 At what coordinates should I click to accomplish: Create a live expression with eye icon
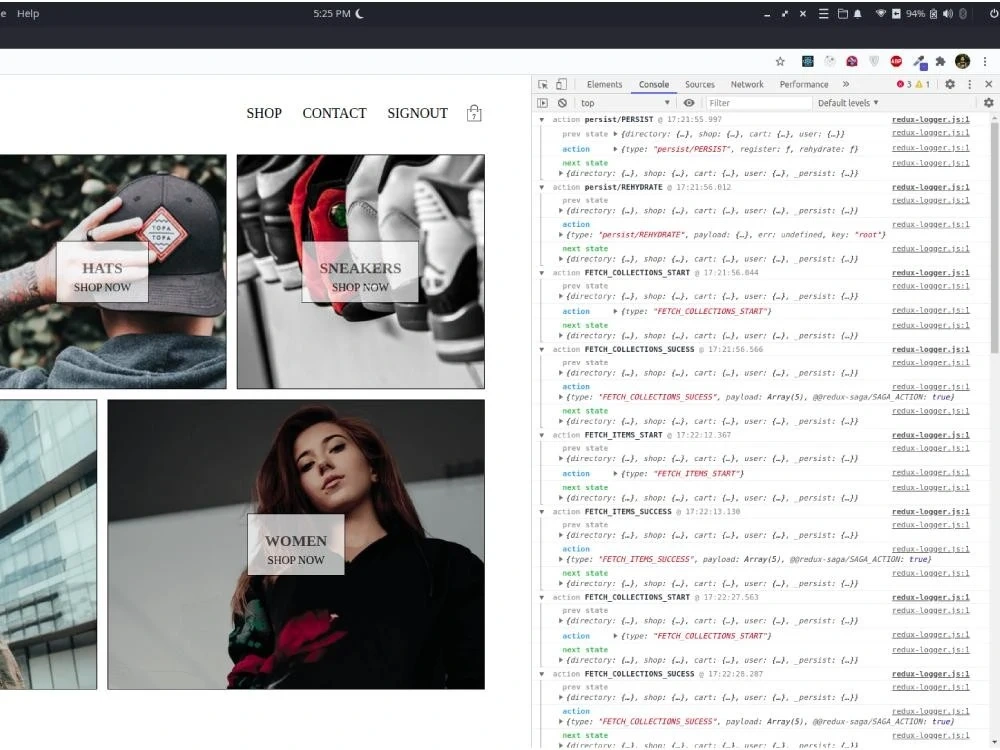(x=689, y=103)
